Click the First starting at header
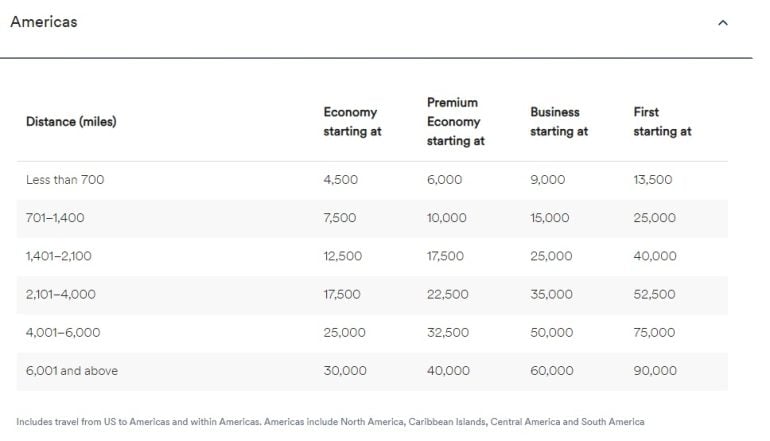The height and width of the screenshot is (441, 770). 662,122
